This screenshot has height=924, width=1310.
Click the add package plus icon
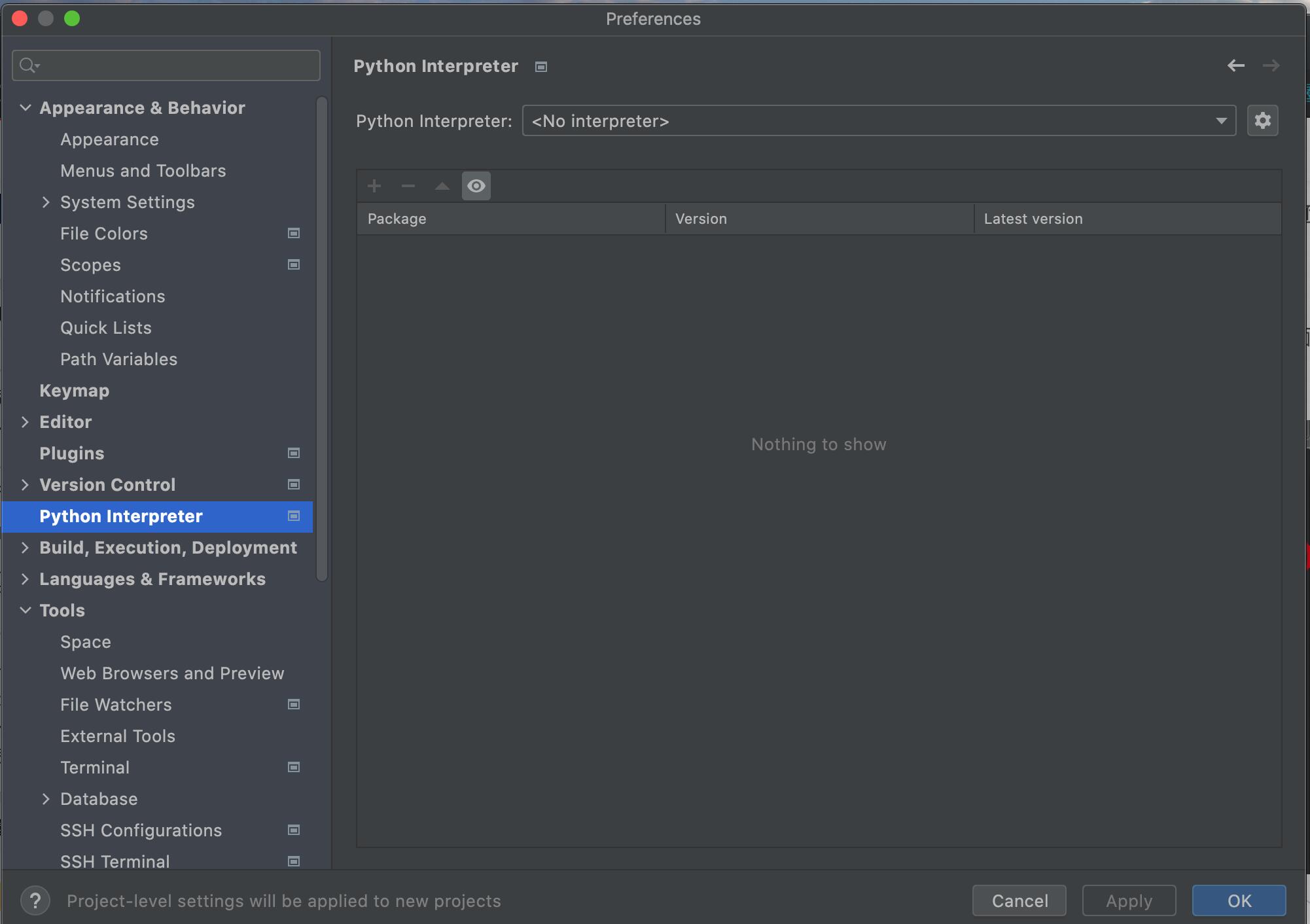point(374,187)
